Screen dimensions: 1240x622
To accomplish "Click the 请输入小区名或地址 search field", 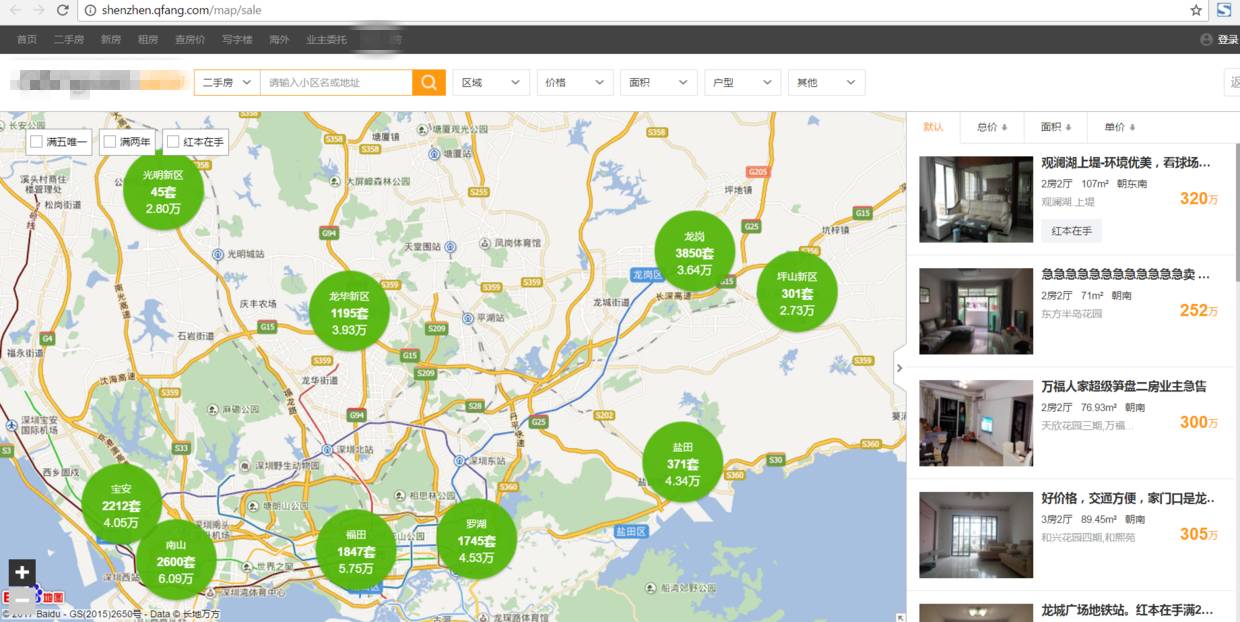I will click(336, 82).
